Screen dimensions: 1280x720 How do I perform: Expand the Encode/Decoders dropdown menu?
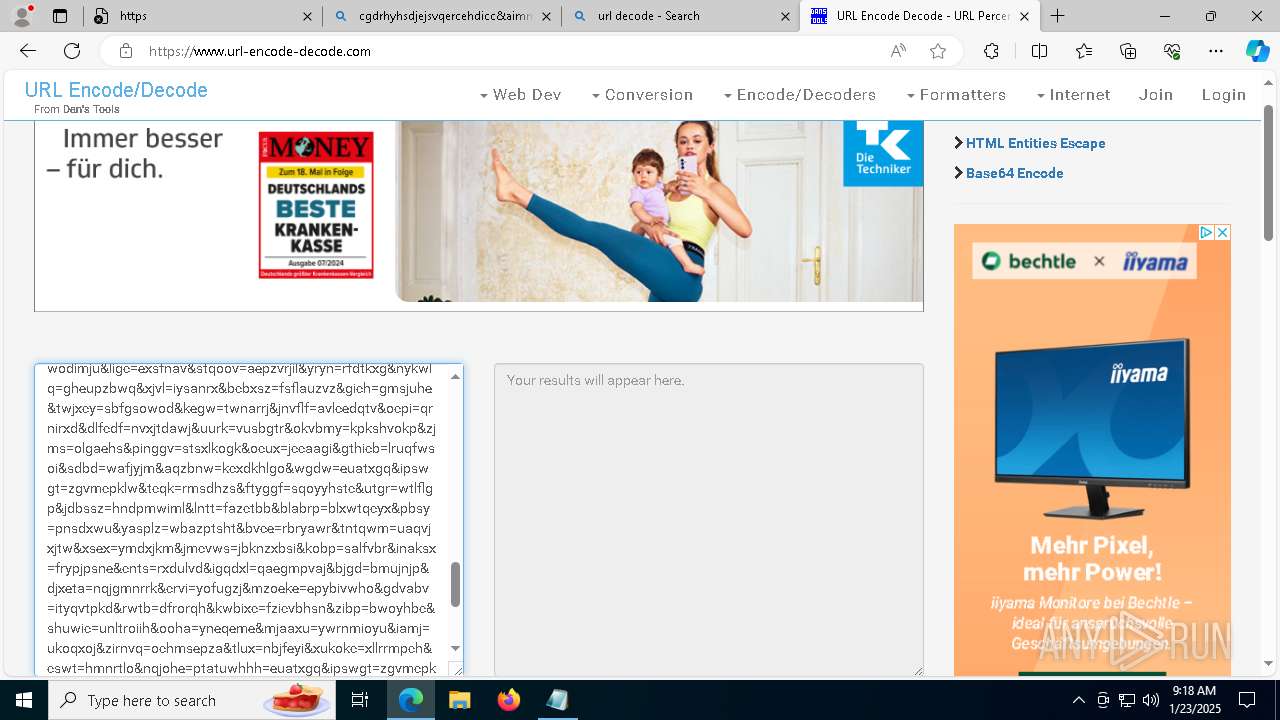point(799,95)
